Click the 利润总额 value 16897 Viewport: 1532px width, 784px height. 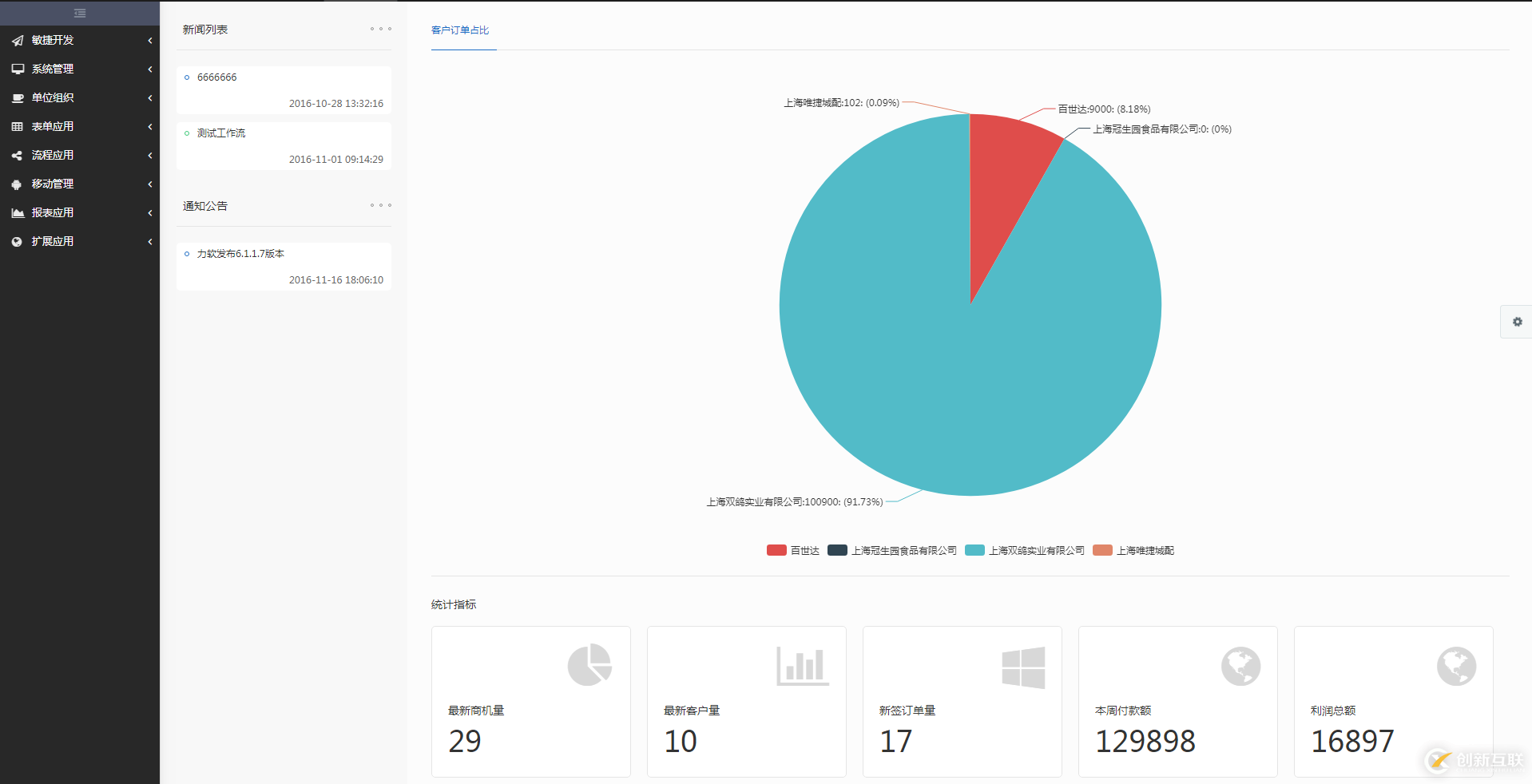point(1352,742)
